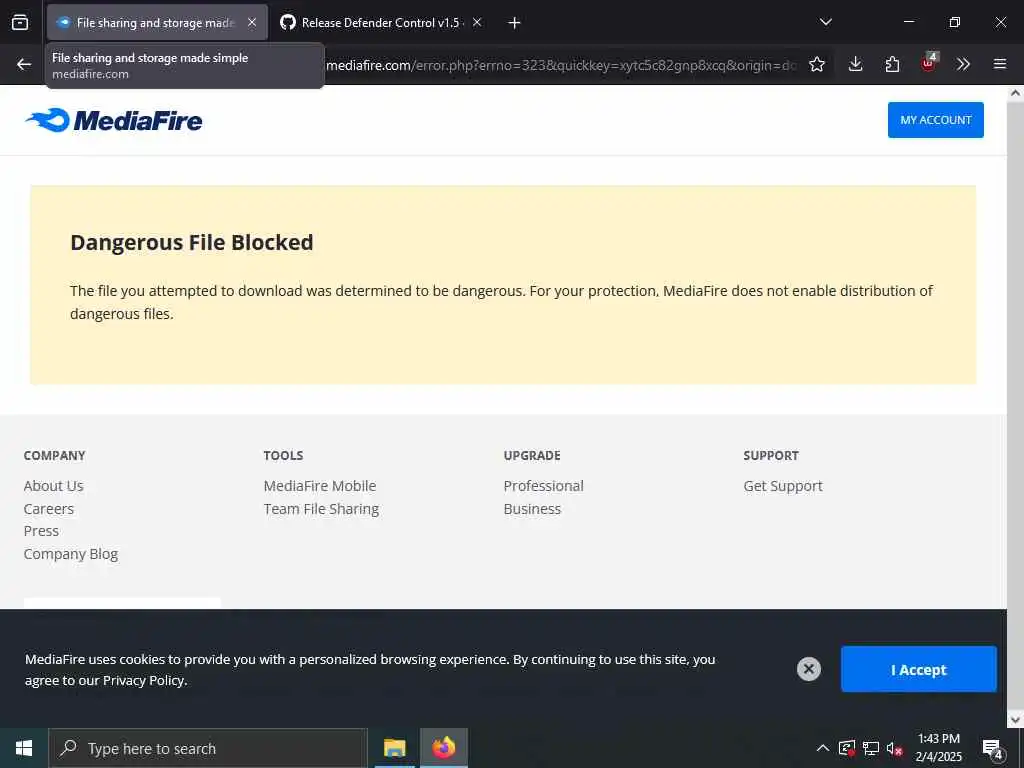The width and height of the screenshot is (1024, 768).
Task: Select the SUPPORT footer heading
Action: [771, 455]
